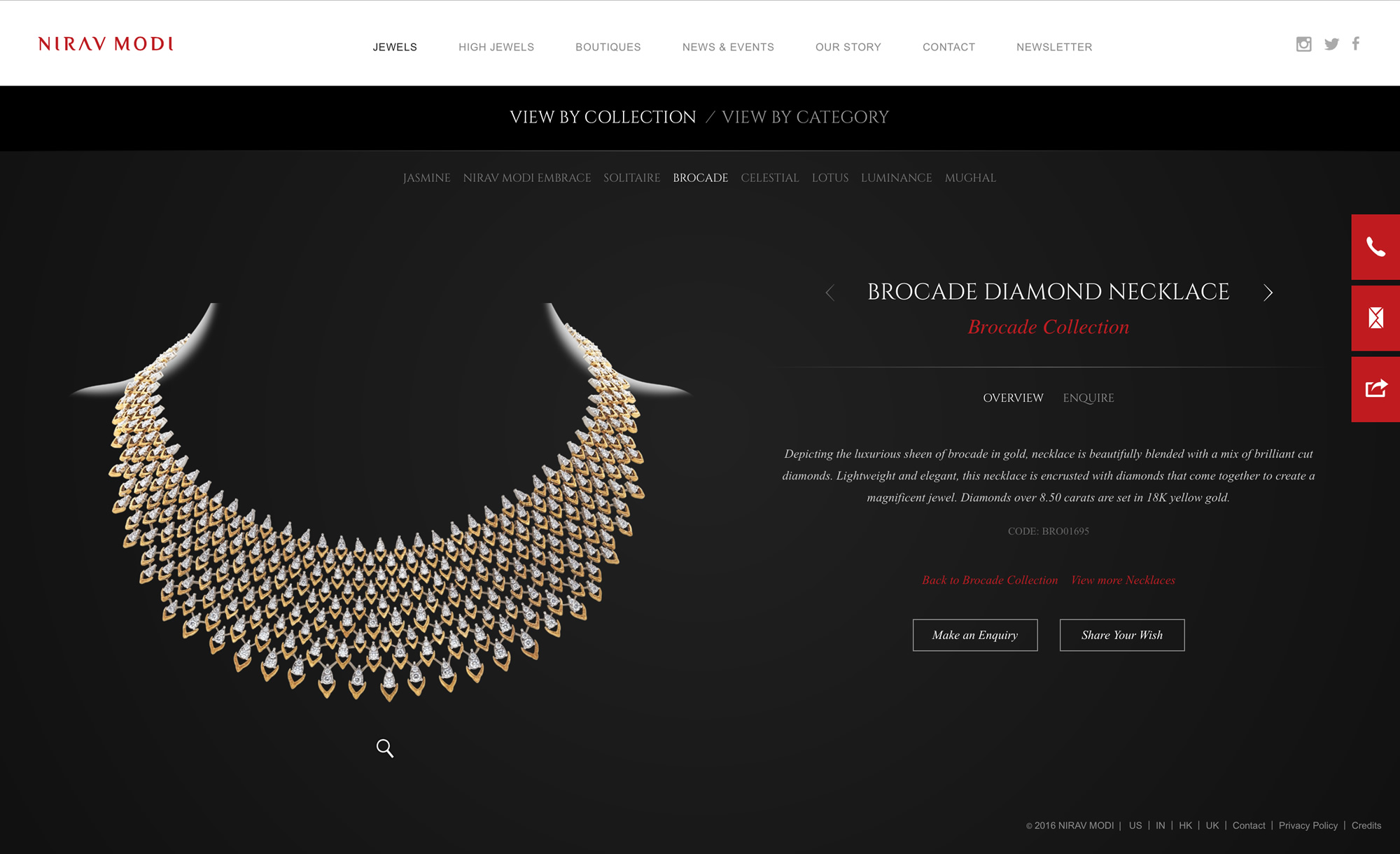Select the Celestial collection
Screen dimensions: 1400x854
(x=770, y=178)
